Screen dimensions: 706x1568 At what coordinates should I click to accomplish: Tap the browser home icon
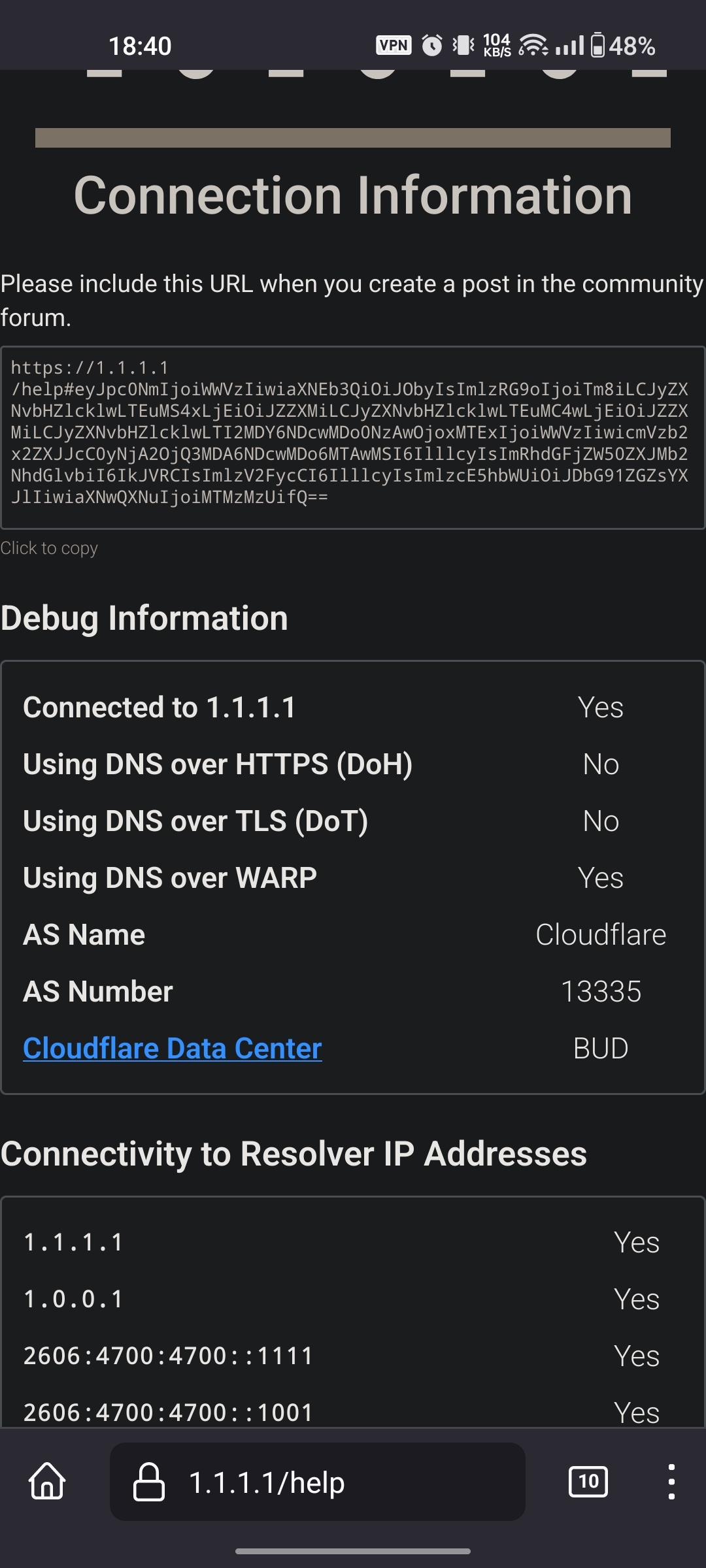[47, 1481]
